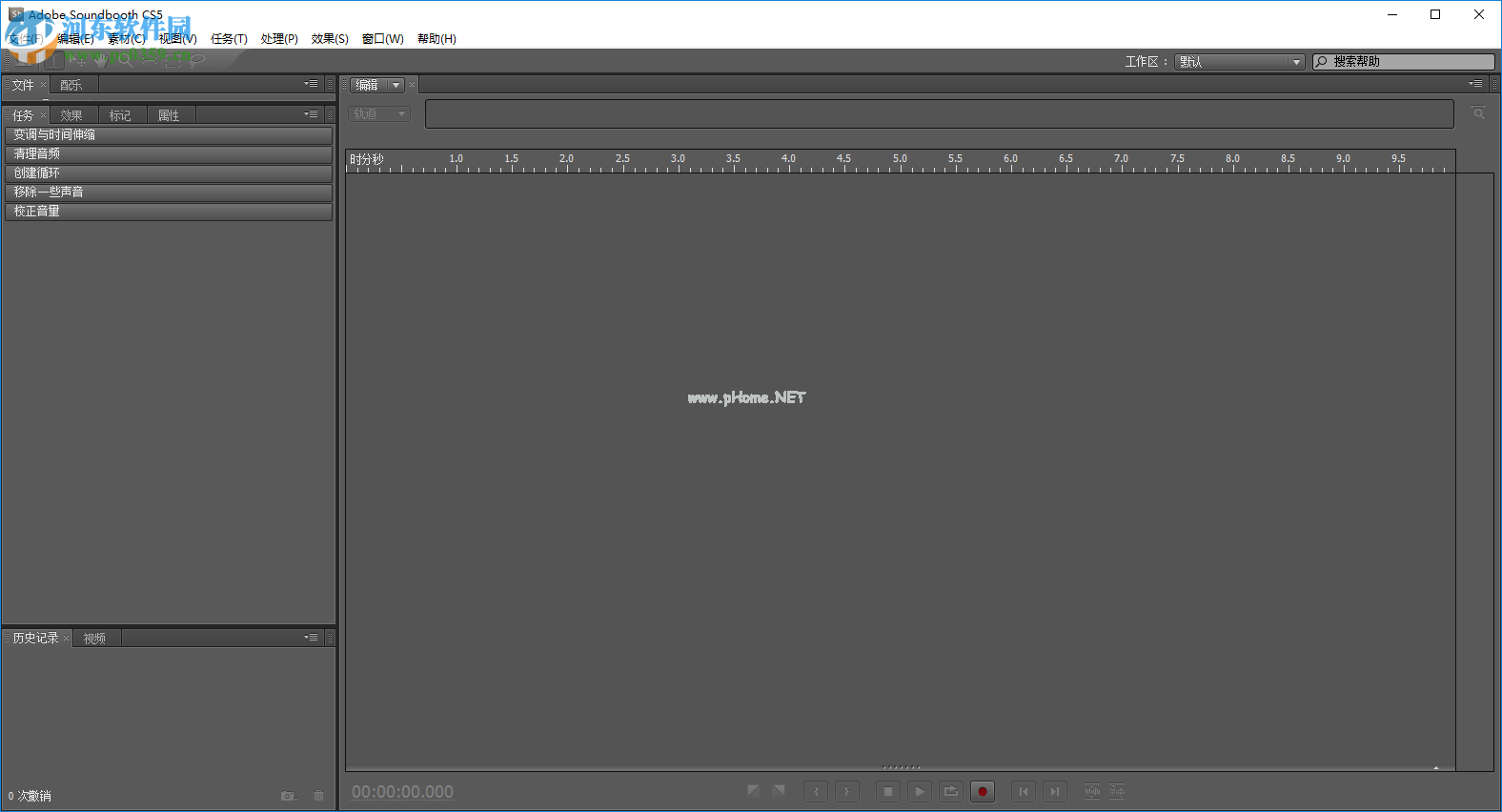The image size is (1502, 812).
Task: Click the make louder waveform icon
Action: pos(1092,791)
